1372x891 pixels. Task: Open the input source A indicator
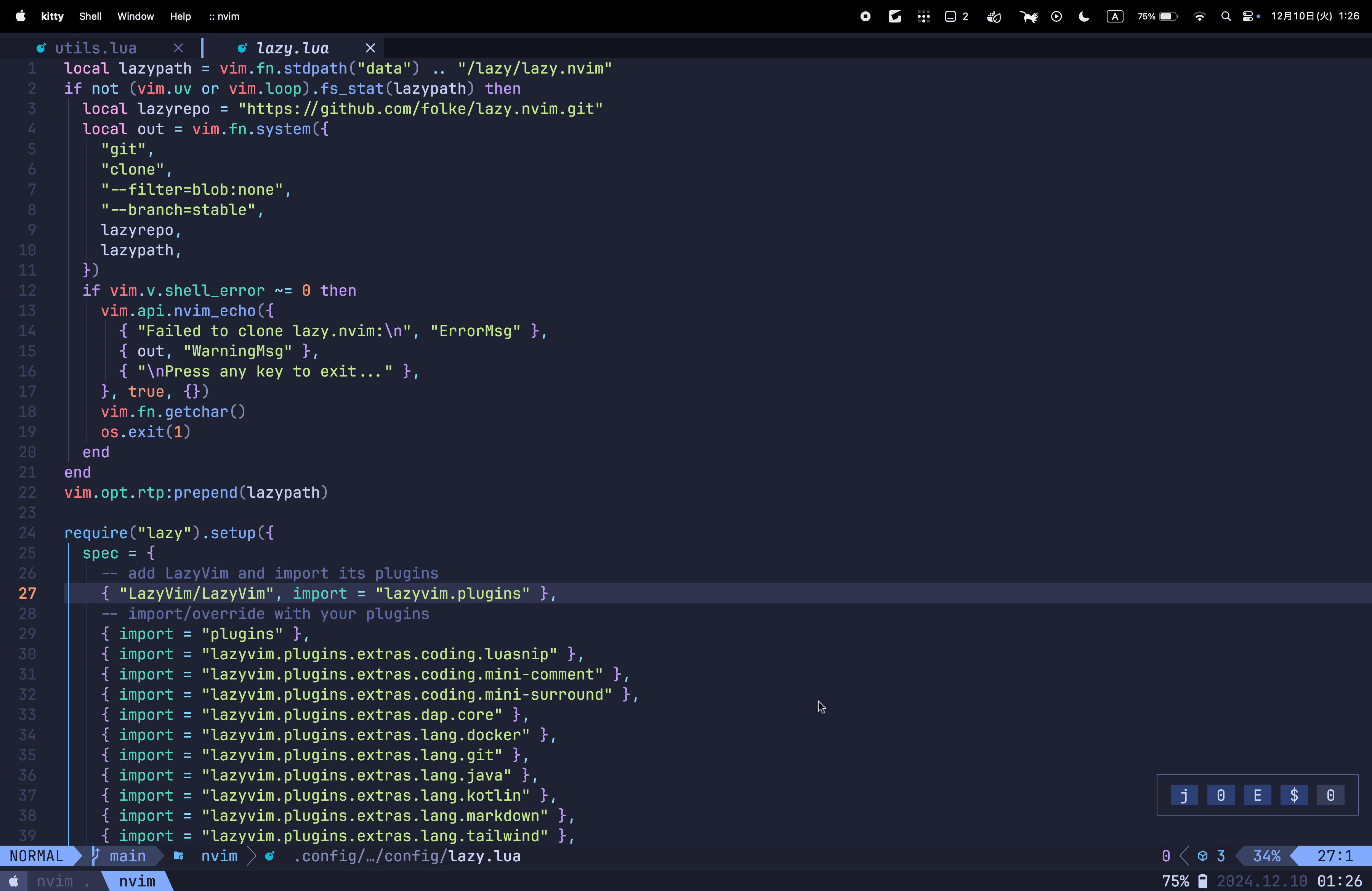tap(1115, 16)
